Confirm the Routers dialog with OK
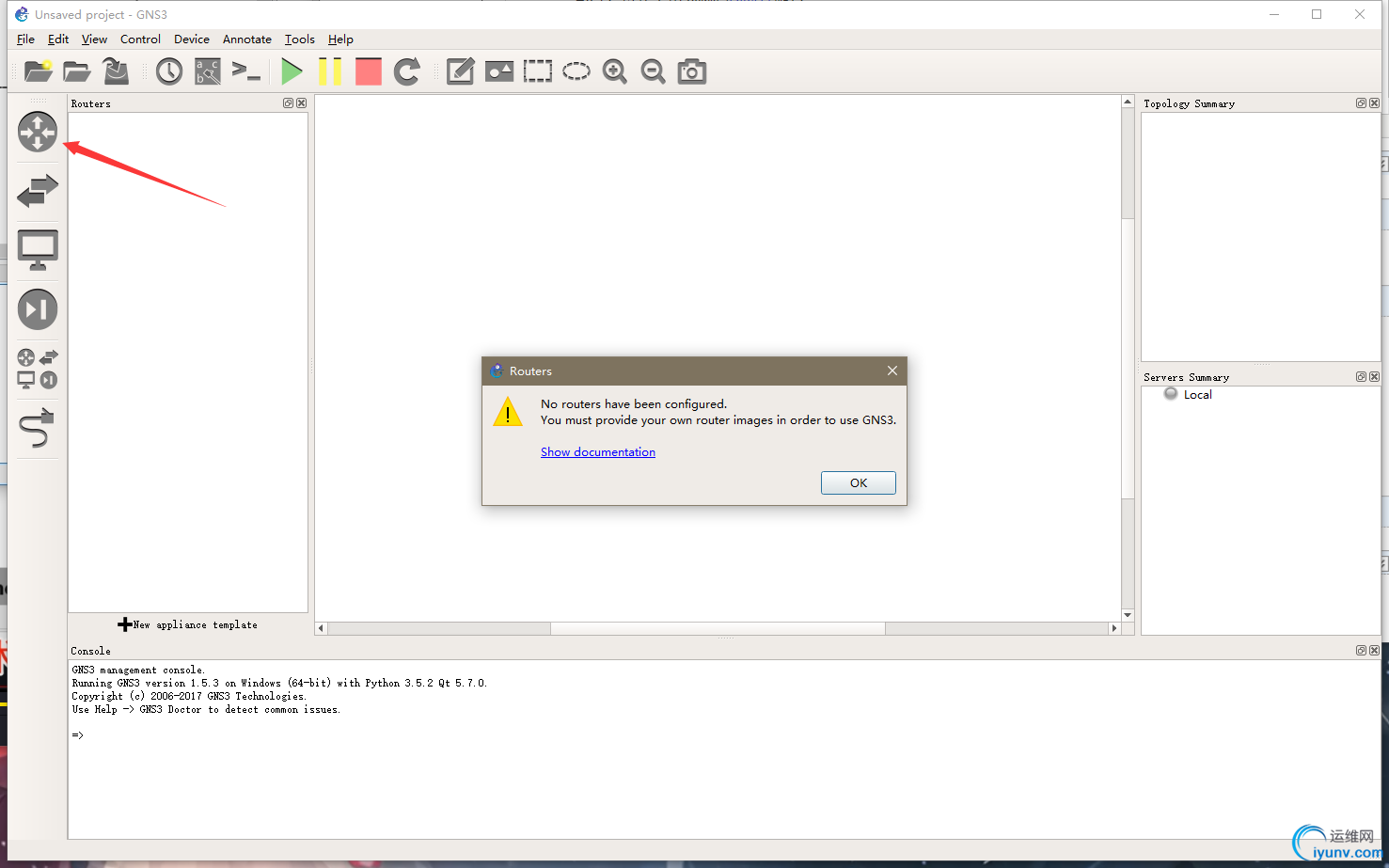This screenshot has height=868, width=1389. pyautogui.click(x=859, y=483)
